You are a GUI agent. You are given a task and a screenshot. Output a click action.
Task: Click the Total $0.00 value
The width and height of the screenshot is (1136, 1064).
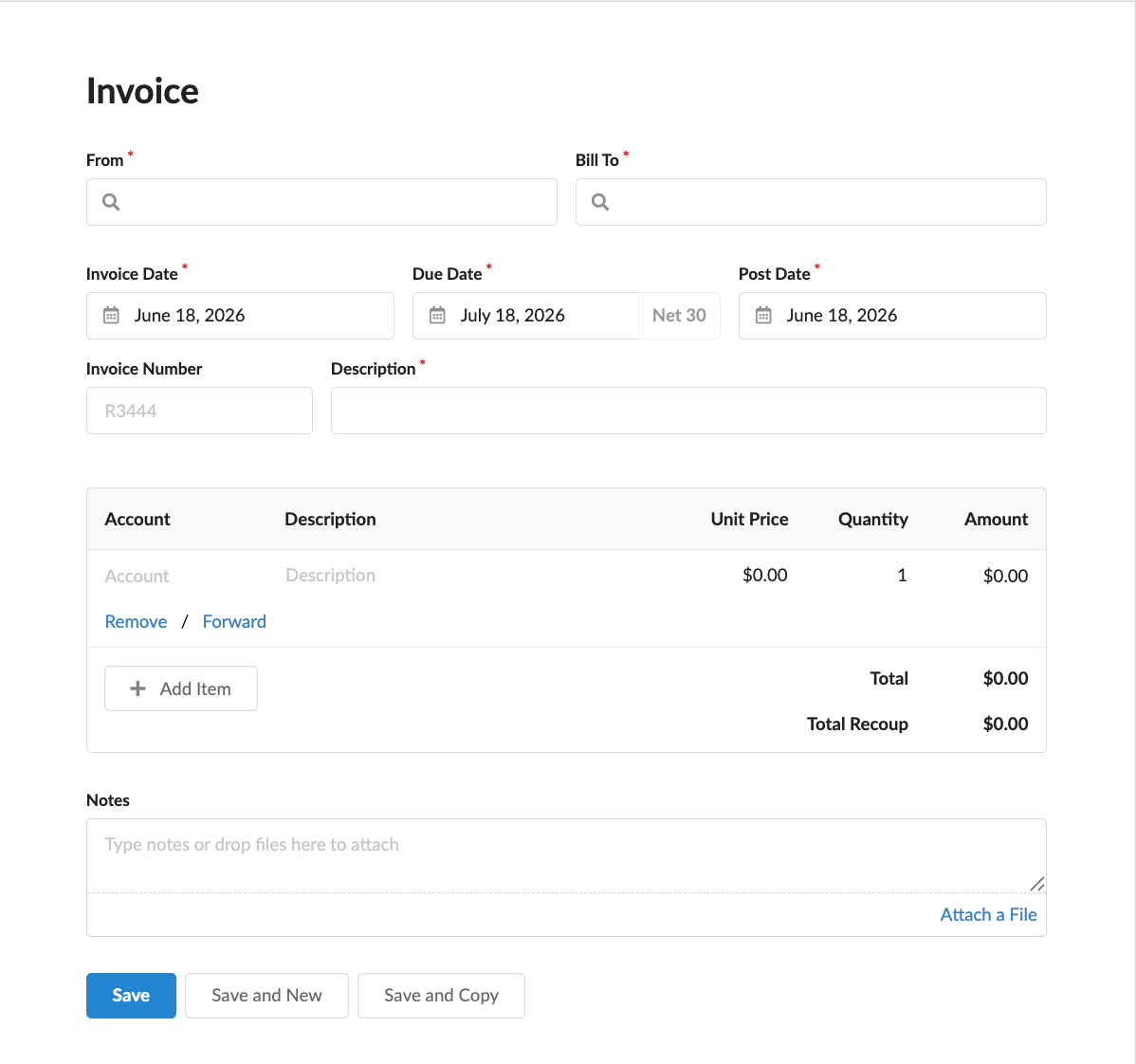(1005, 678)
